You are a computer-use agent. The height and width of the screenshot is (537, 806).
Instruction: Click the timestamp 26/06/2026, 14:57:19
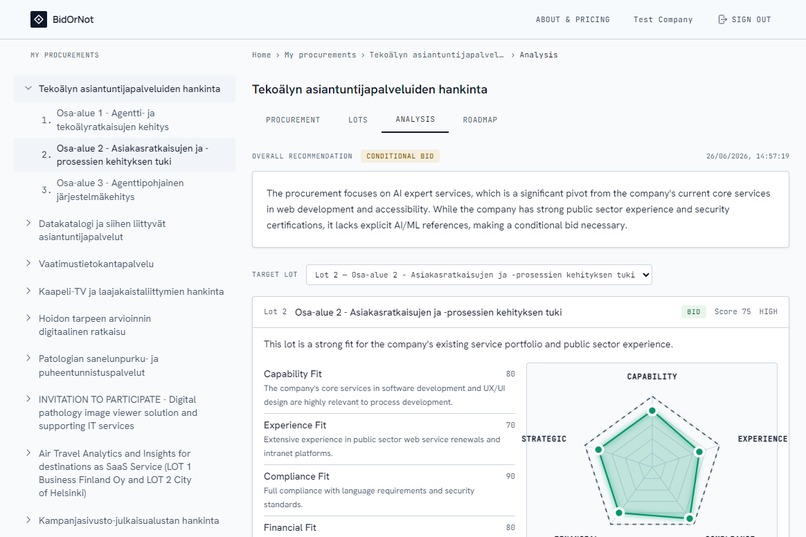[747, 156]
